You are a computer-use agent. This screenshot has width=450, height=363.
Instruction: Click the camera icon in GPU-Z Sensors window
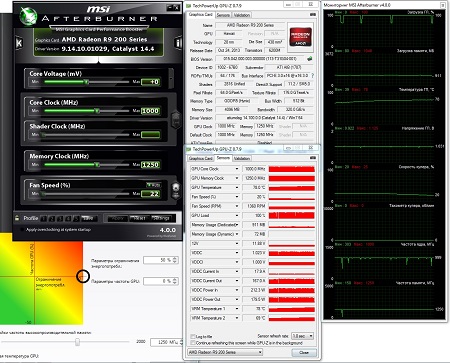point(312,158)
